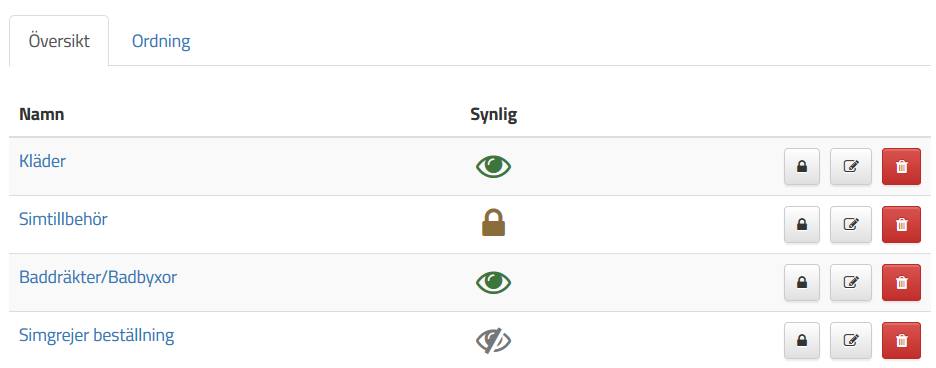Toggle the green eye for Kläder
Screen dimensions: 936x368
494,167
